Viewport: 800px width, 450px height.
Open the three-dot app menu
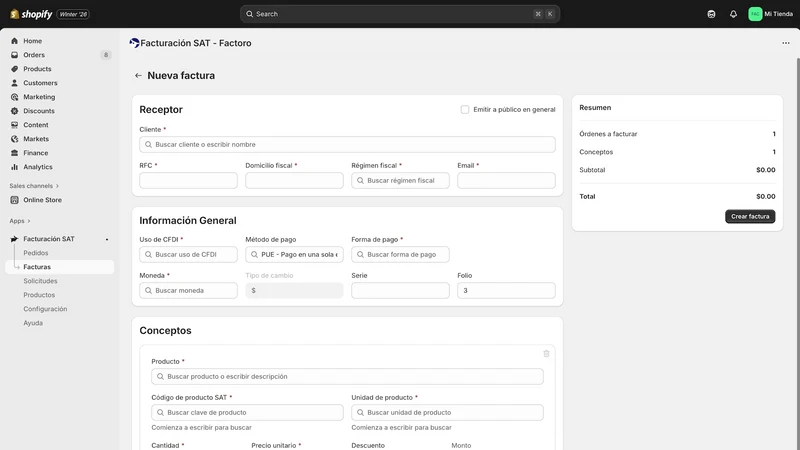coord(786,43)
